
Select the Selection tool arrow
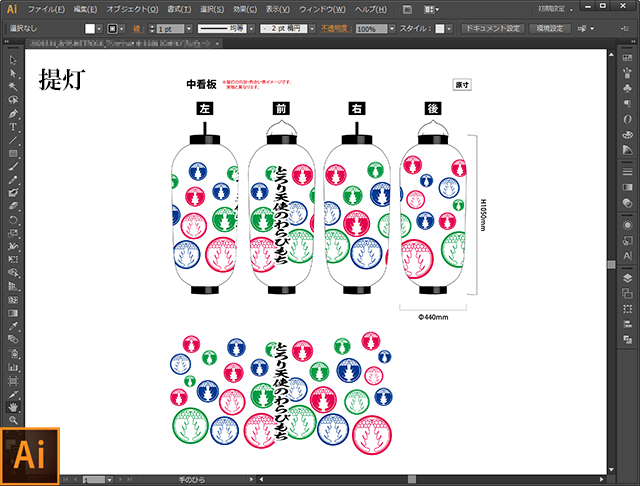tap(13, 60)
